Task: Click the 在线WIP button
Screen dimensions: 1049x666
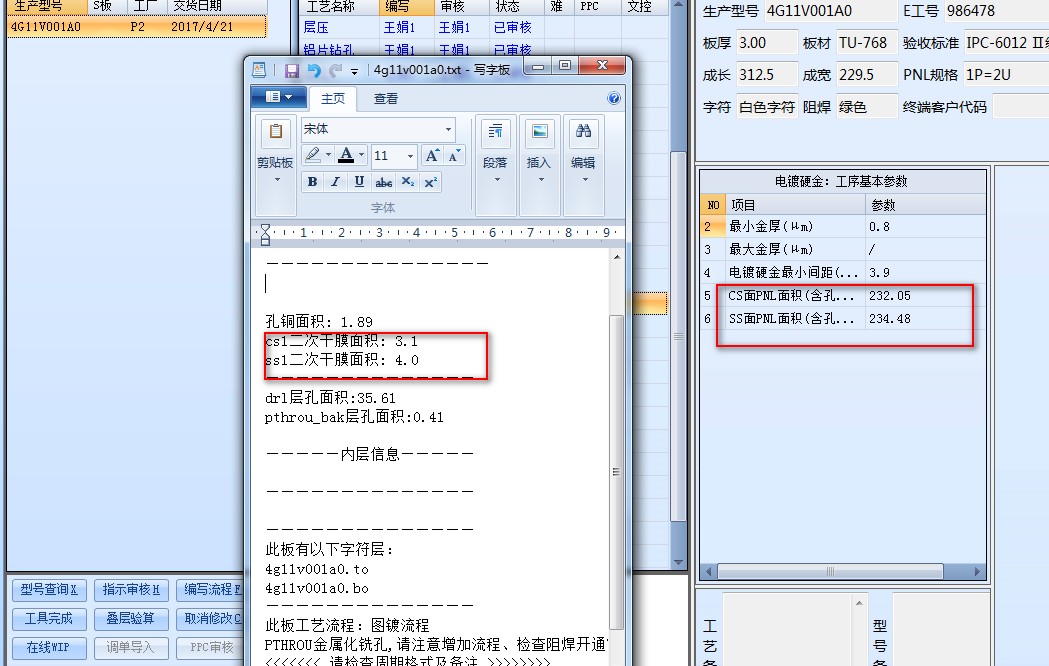Action: point(49,647)
